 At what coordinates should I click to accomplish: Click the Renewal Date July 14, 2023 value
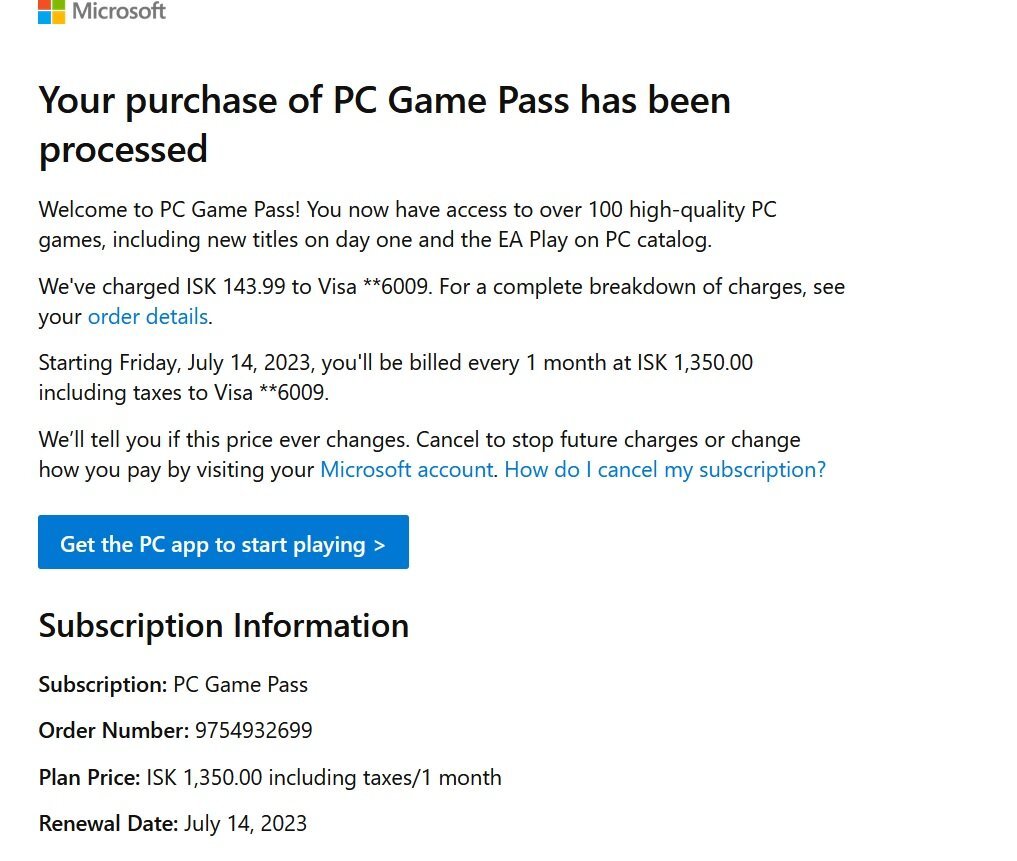[x=245, y=824]
